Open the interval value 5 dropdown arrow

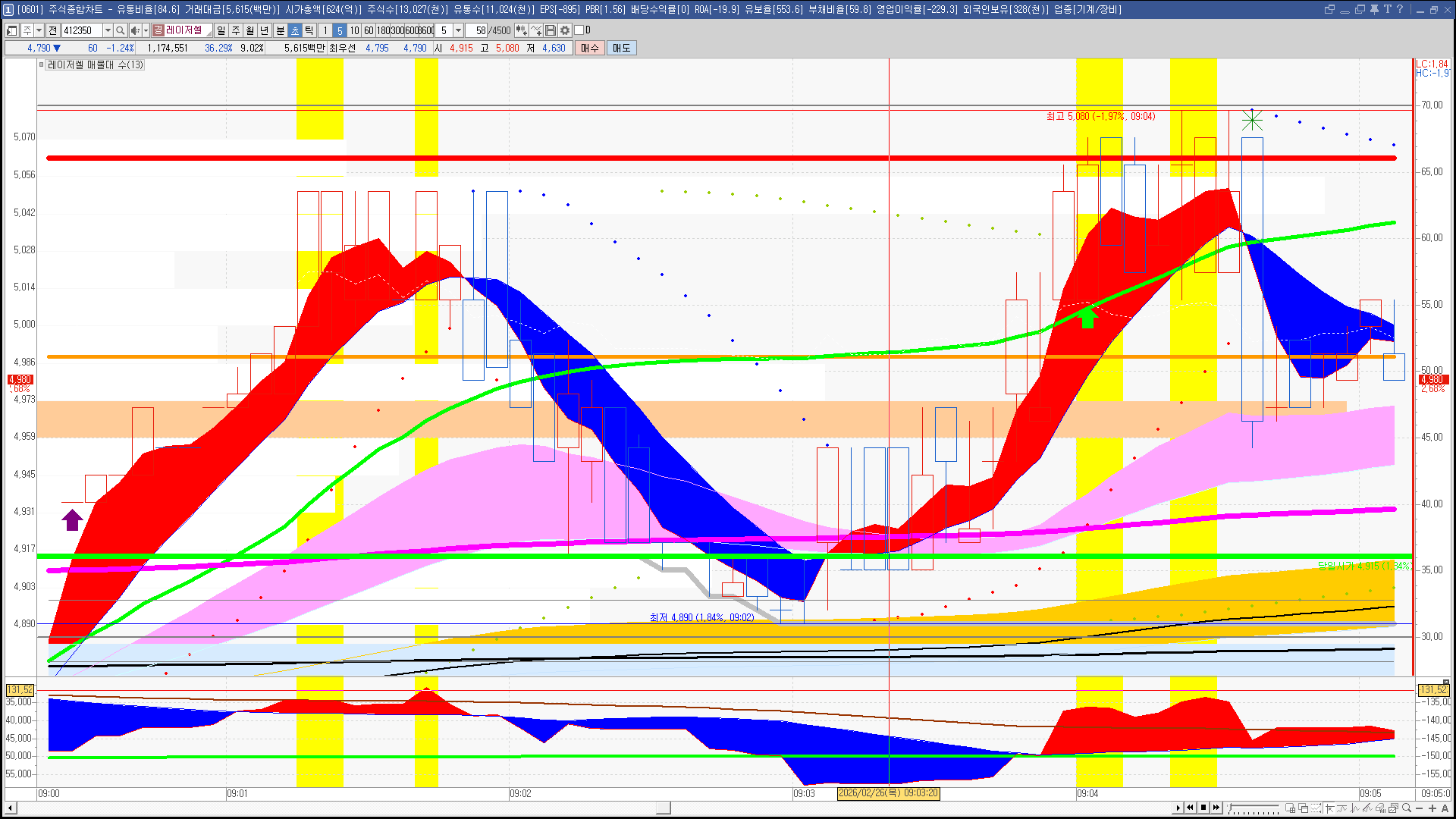pyautogui.click(x=458, y=30)
